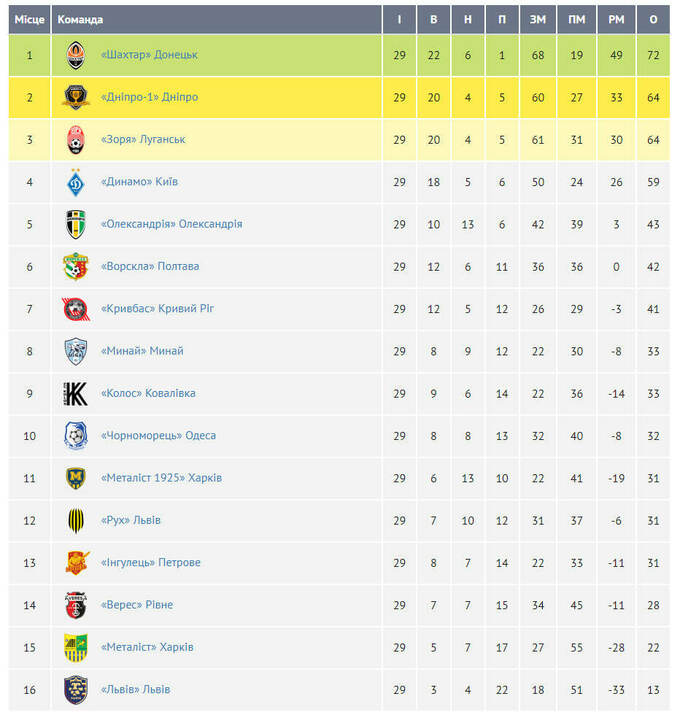Click the Inhulets Petrove club logo
Image resolution: width=680 pixels, height=715 pixels.
[x=76, y=563]
